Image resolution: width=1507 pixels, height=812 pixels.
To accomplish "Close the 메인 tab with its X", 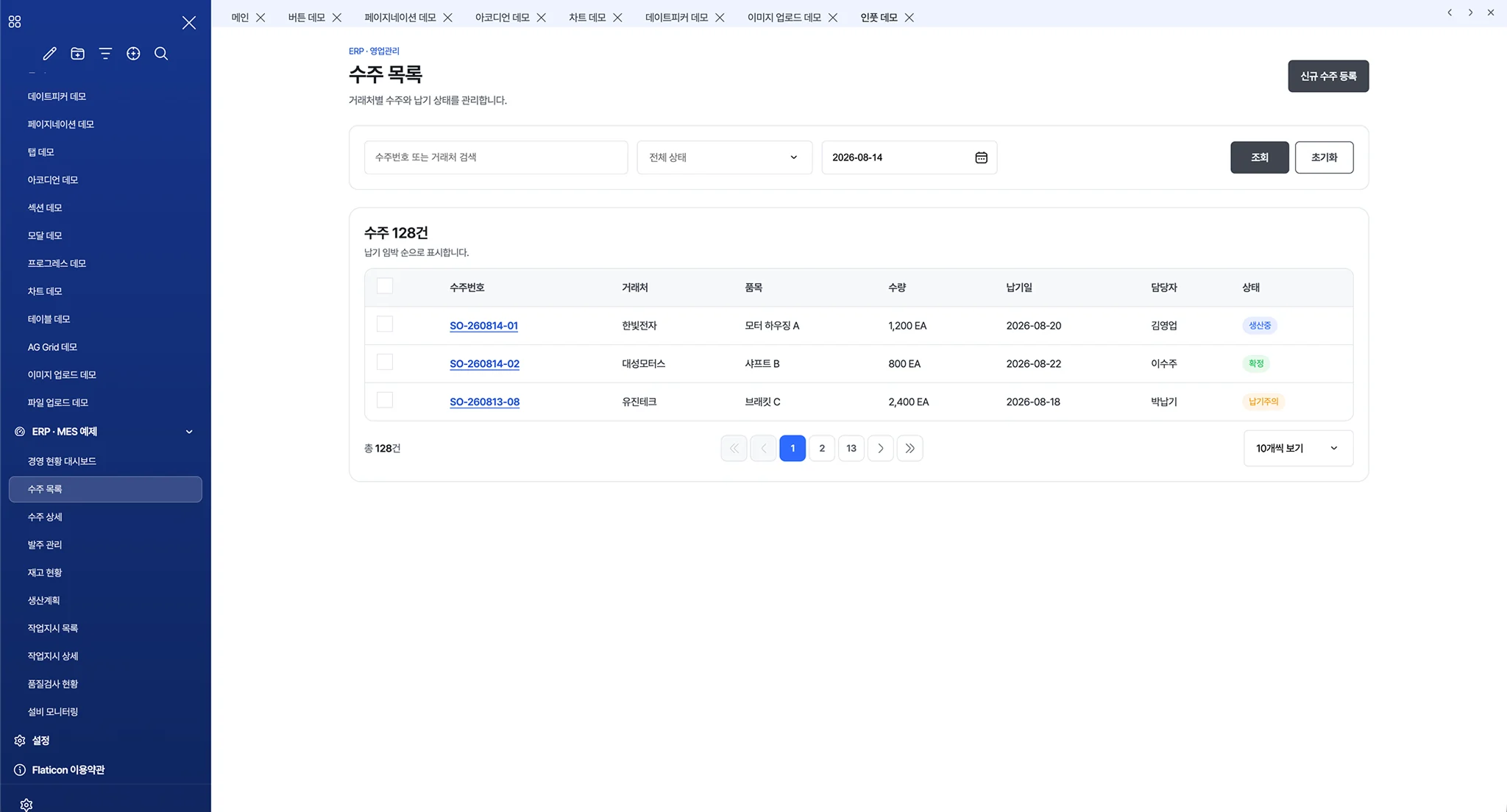I will click(260, 18).
